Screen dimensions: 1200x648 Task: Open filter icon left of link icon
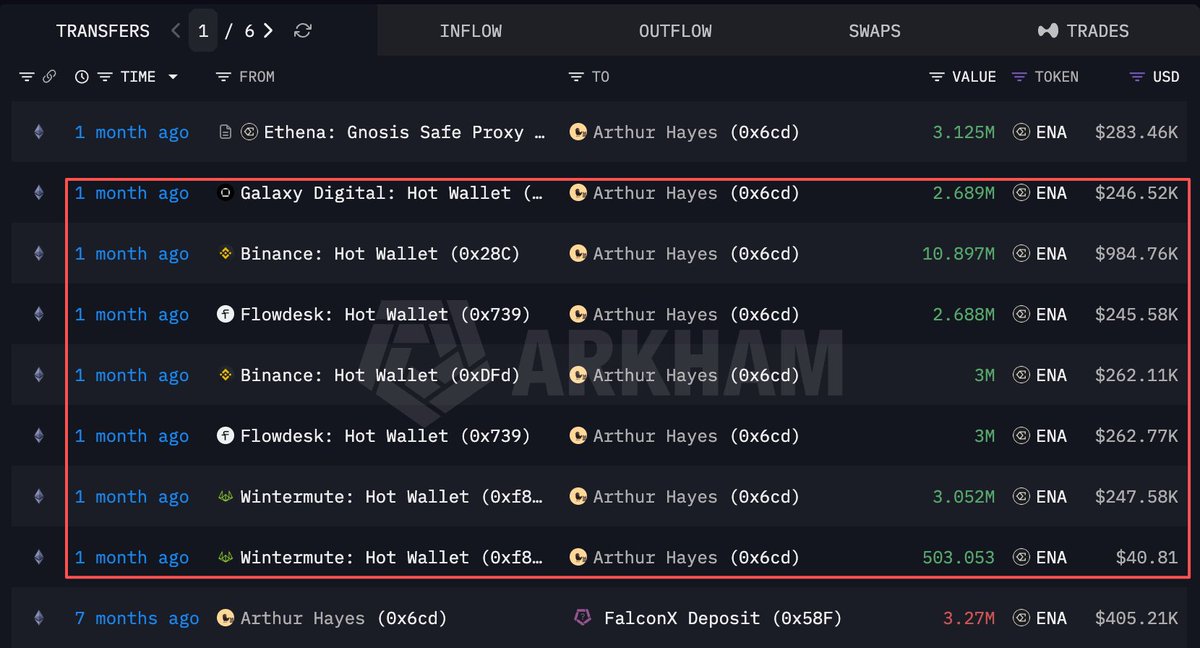(27, 77)
